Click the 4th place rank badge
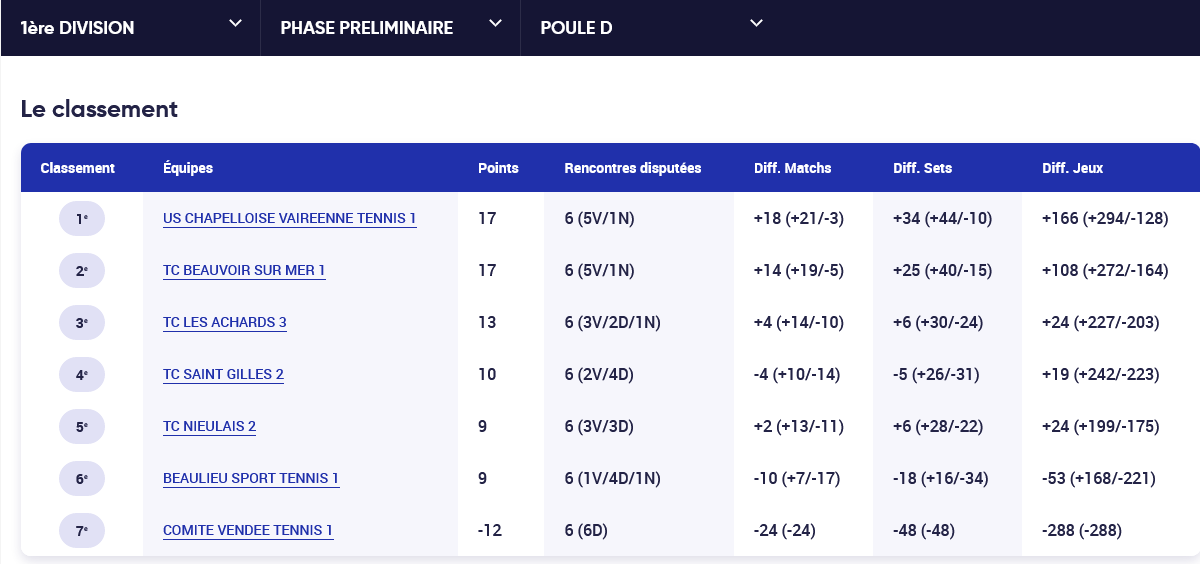Screen dimensions: 1200x564 pyautogui.click(x=82, y=374)
